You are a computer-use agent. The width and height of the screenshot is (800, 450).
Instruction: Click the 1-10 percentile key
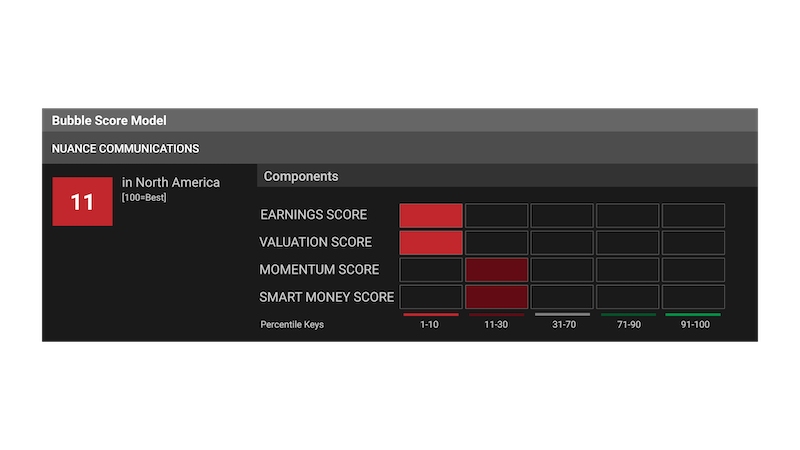click(430, 324)
